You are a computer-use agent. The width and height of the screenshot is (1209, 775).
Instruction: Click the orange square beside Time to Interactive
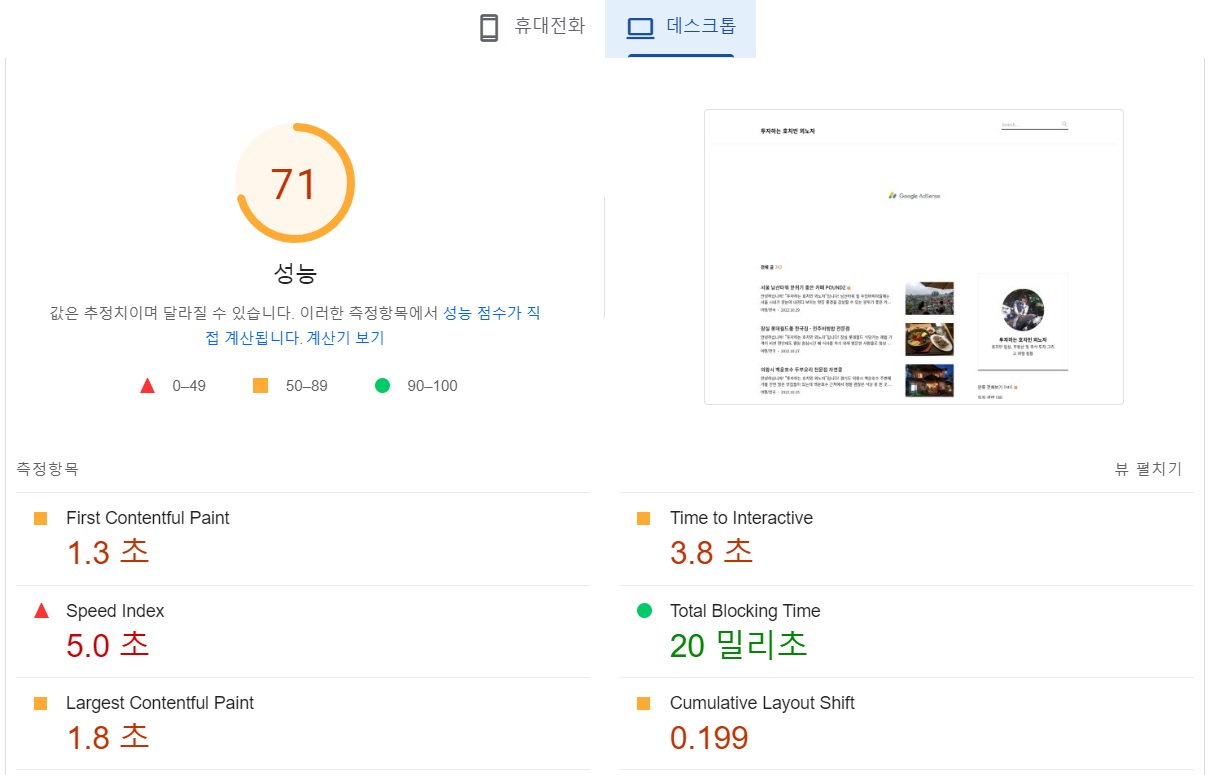point(646,518)
